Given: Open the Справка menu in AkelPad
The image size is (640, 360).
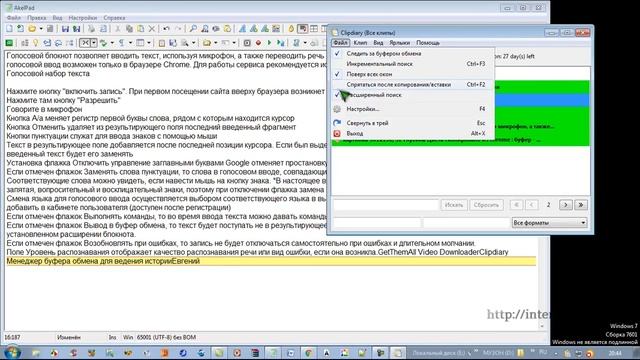Looking at the screenshot, I should pyautogui.click(x=114, y=18).
